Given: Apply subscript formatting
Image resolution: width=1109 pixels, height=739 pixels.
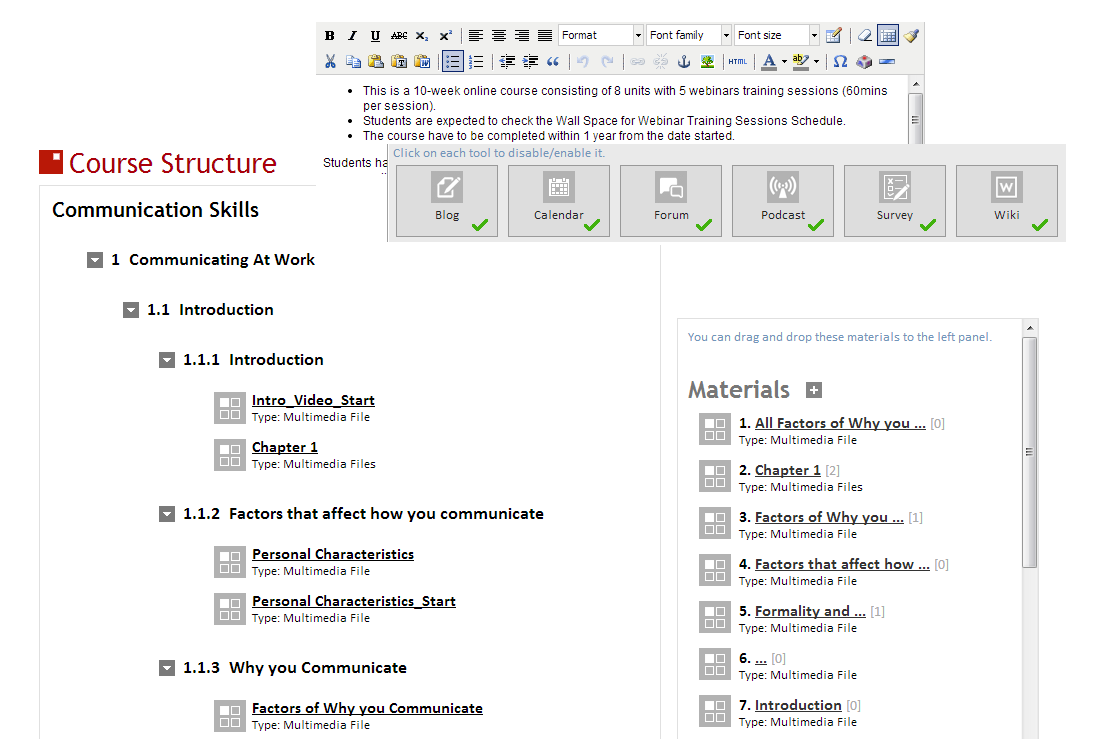Looking at the screenshot, I should pos(422,35).
